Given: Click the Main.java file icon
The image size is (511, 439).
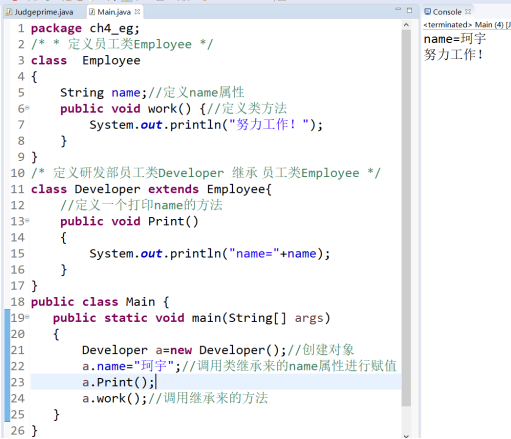Looking at the screenshot, I should (x=92, y=12).
